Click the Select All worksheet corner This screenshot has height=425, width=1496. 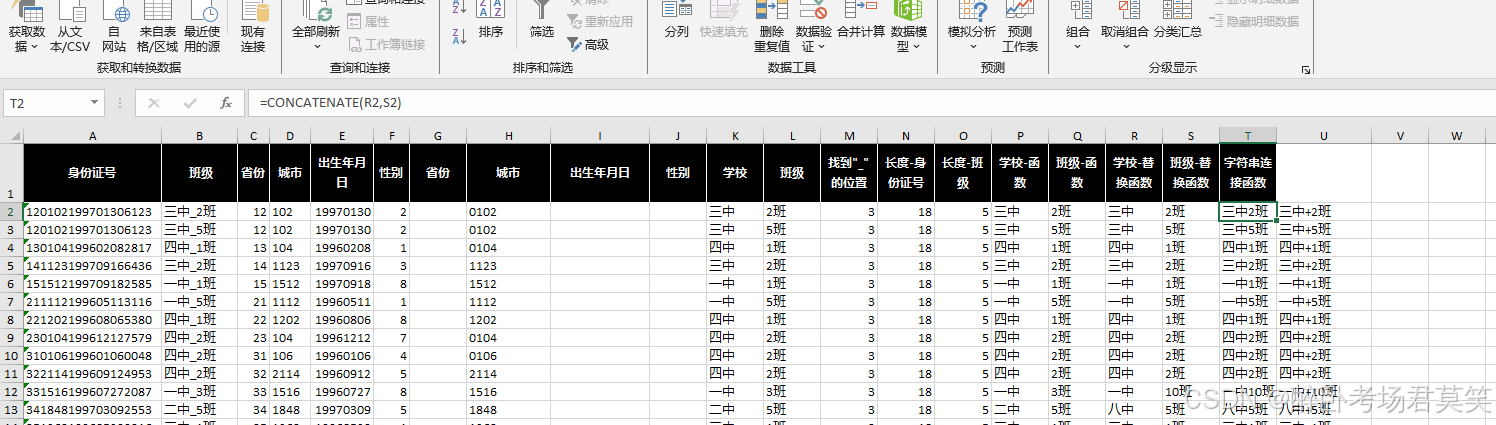click(x=11, y=136)
